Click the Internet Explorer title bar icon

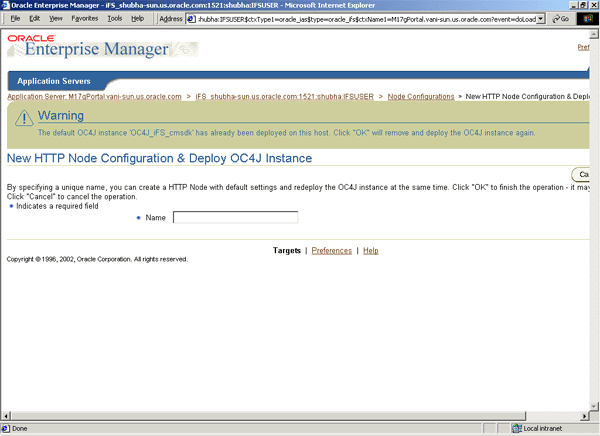pos(5,5)
